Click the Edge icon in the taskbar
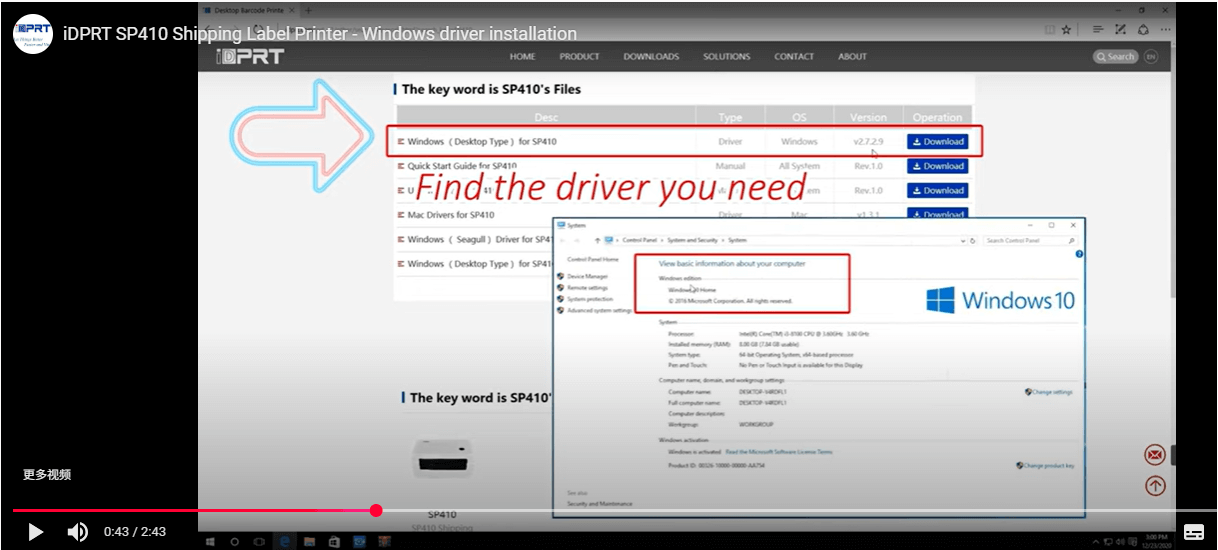The height and width of the screenshot is (550, 1218). coord(285,542)
